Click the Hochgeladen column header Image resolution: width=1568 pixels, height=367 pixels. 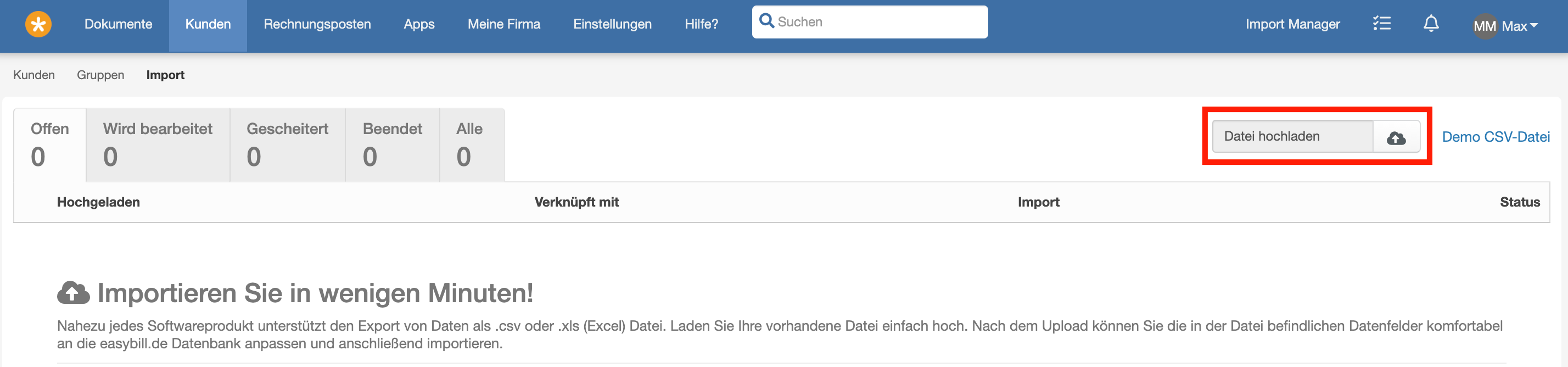click(99, 202)
